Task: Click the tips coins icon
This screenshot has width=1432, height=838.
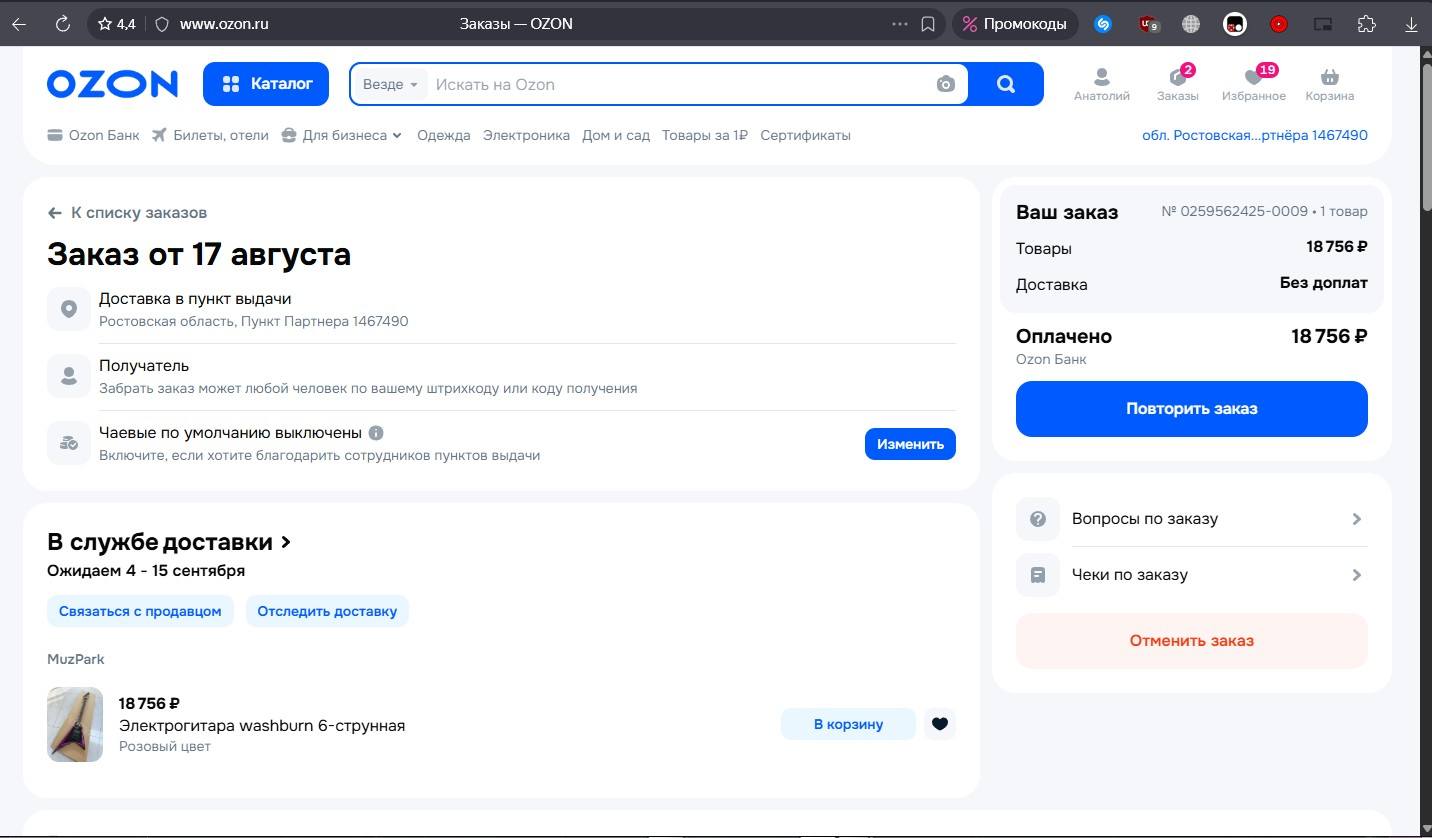Action: coord(69,443)
